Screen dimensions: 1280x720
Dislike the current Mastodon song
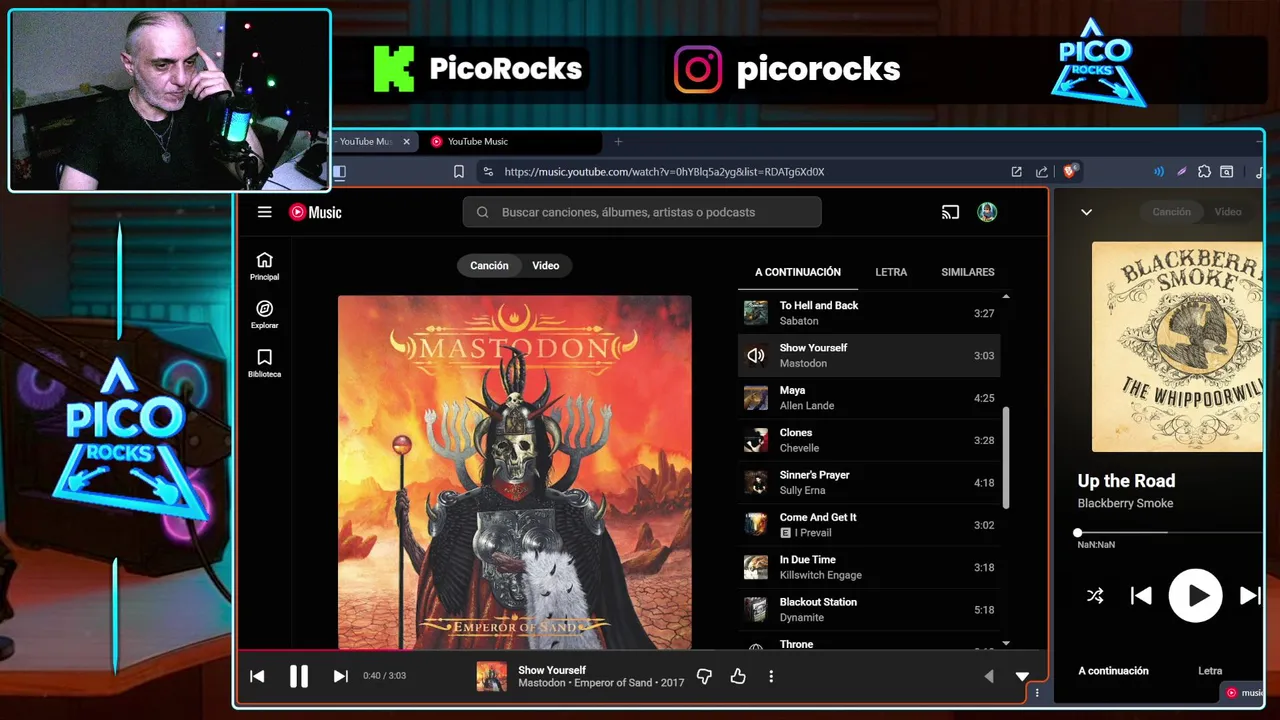click(x=704, y=677)
